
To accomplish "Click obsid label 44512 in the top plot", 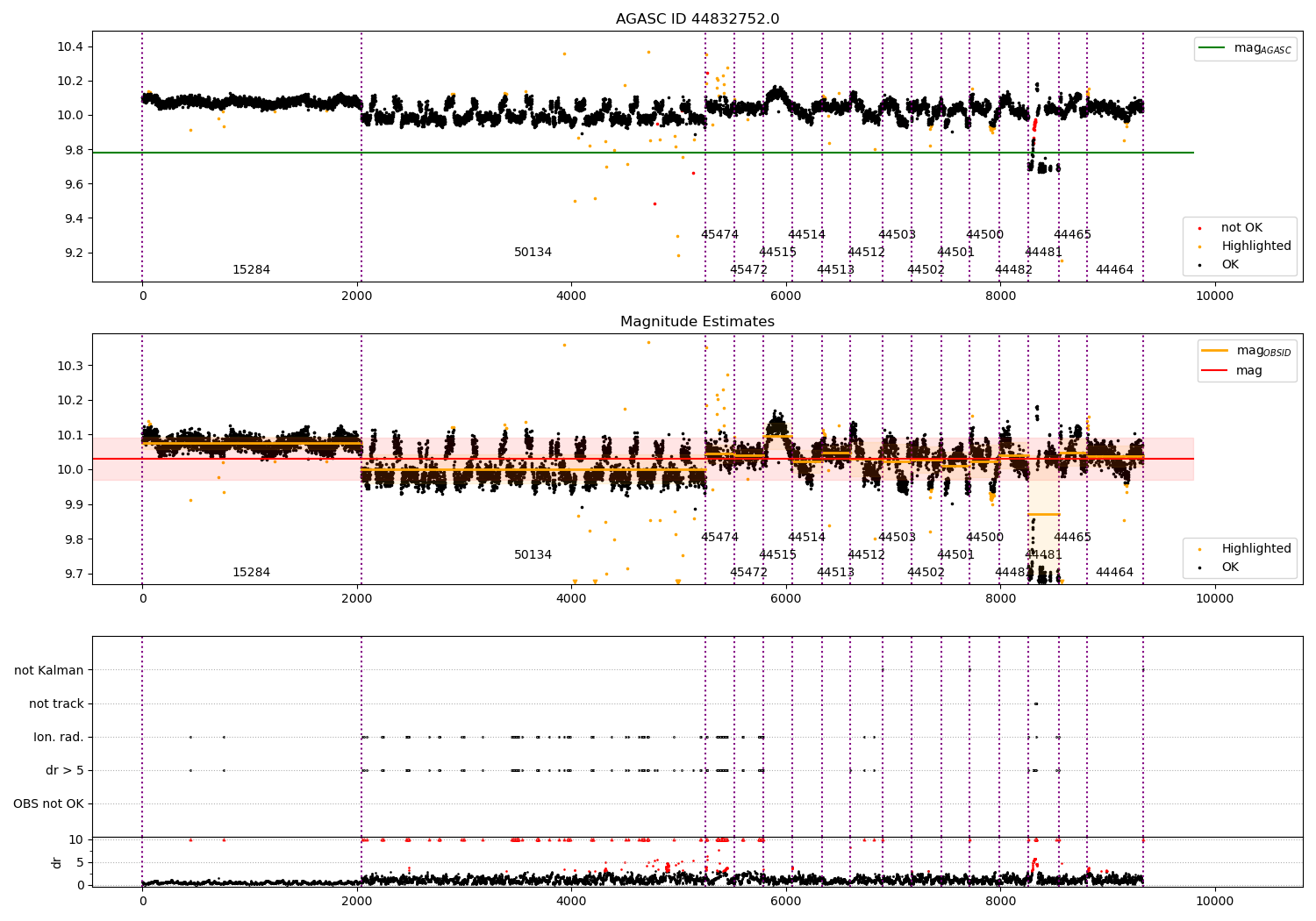I will tap(866, 253).
